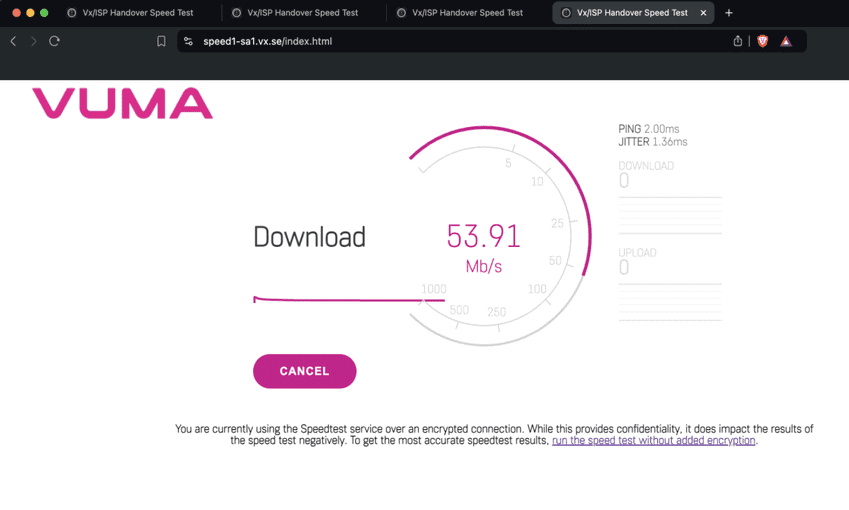Open the Brave Rewards triangle icon

(x=786, y=41)
